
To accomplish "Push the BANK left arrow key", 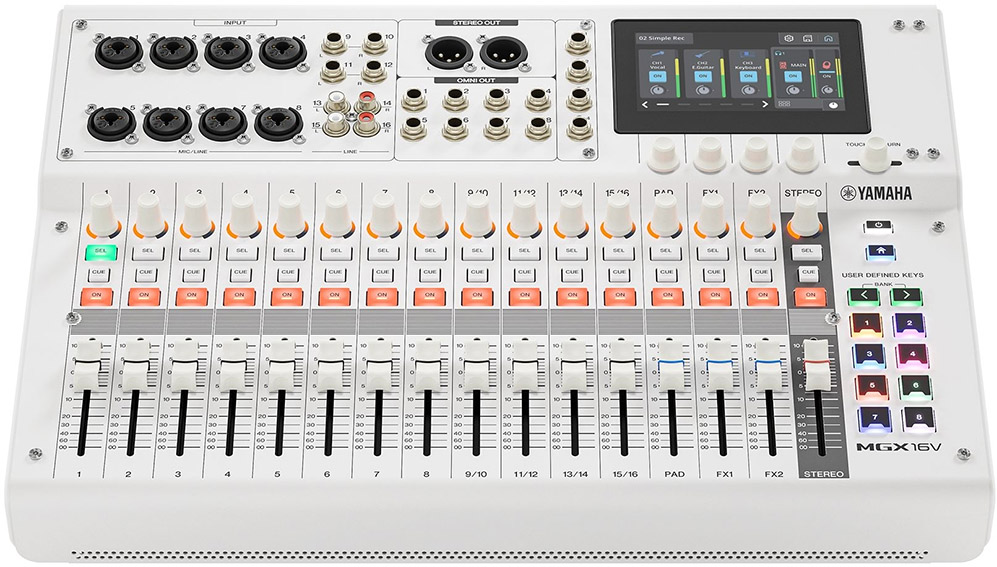I will 863,296.
